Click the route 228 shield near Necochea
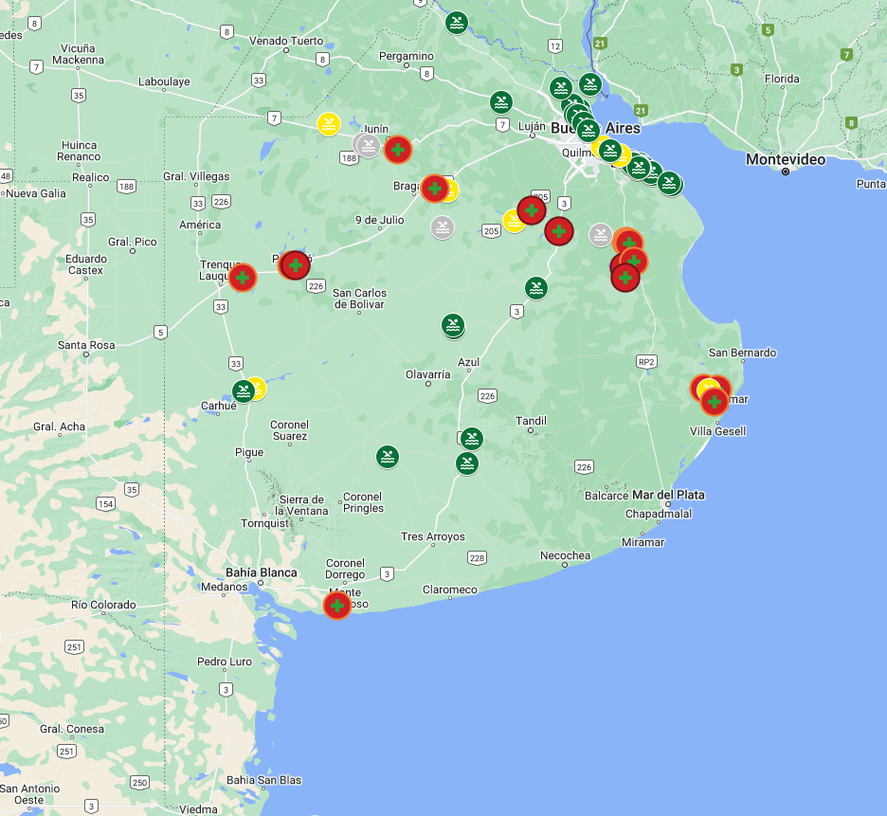887x816 pixels. 477,558
